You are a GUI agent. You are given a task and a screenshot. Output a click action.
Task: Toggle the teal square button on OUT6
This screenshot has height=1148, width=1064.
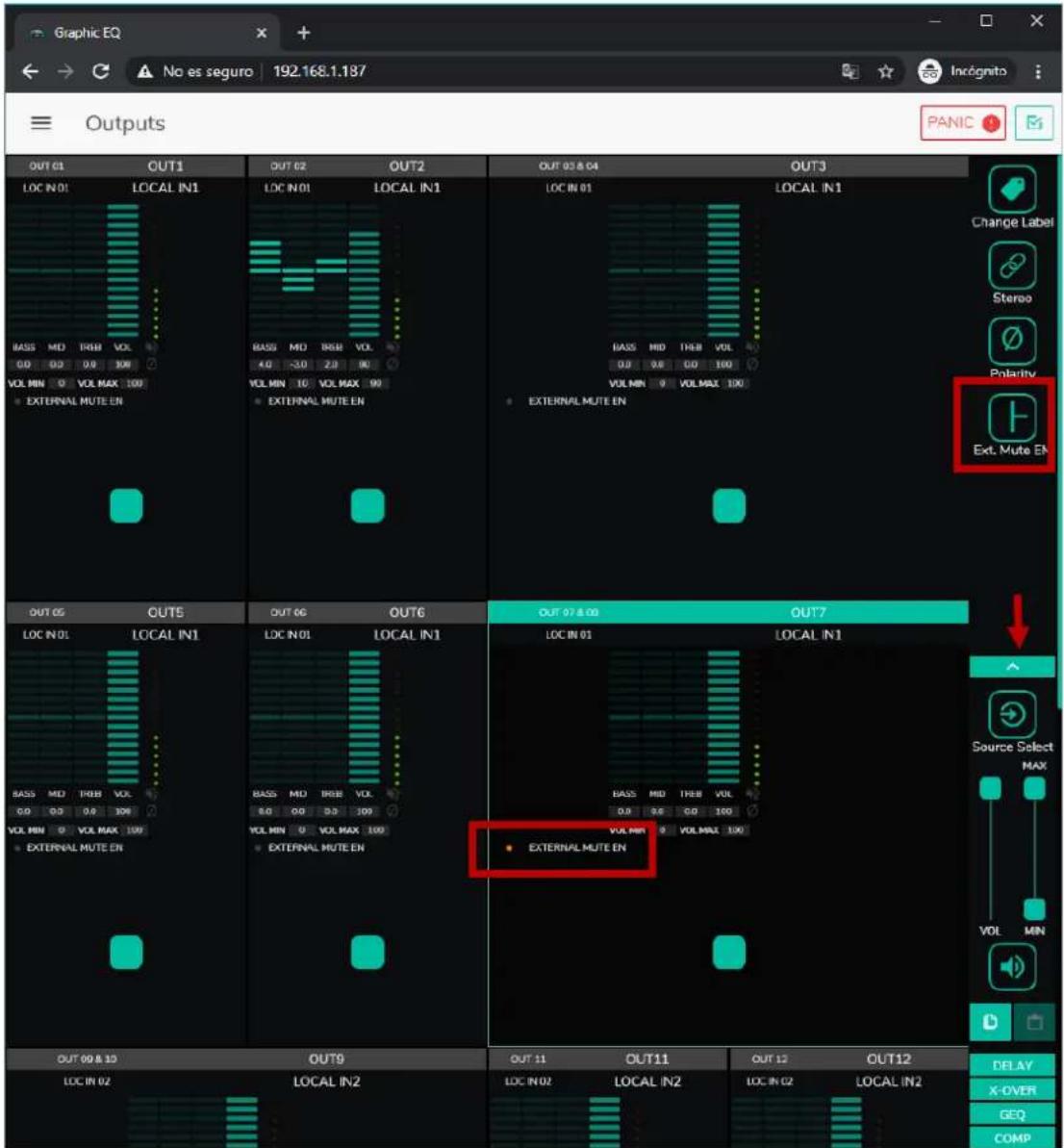point(367,953)
